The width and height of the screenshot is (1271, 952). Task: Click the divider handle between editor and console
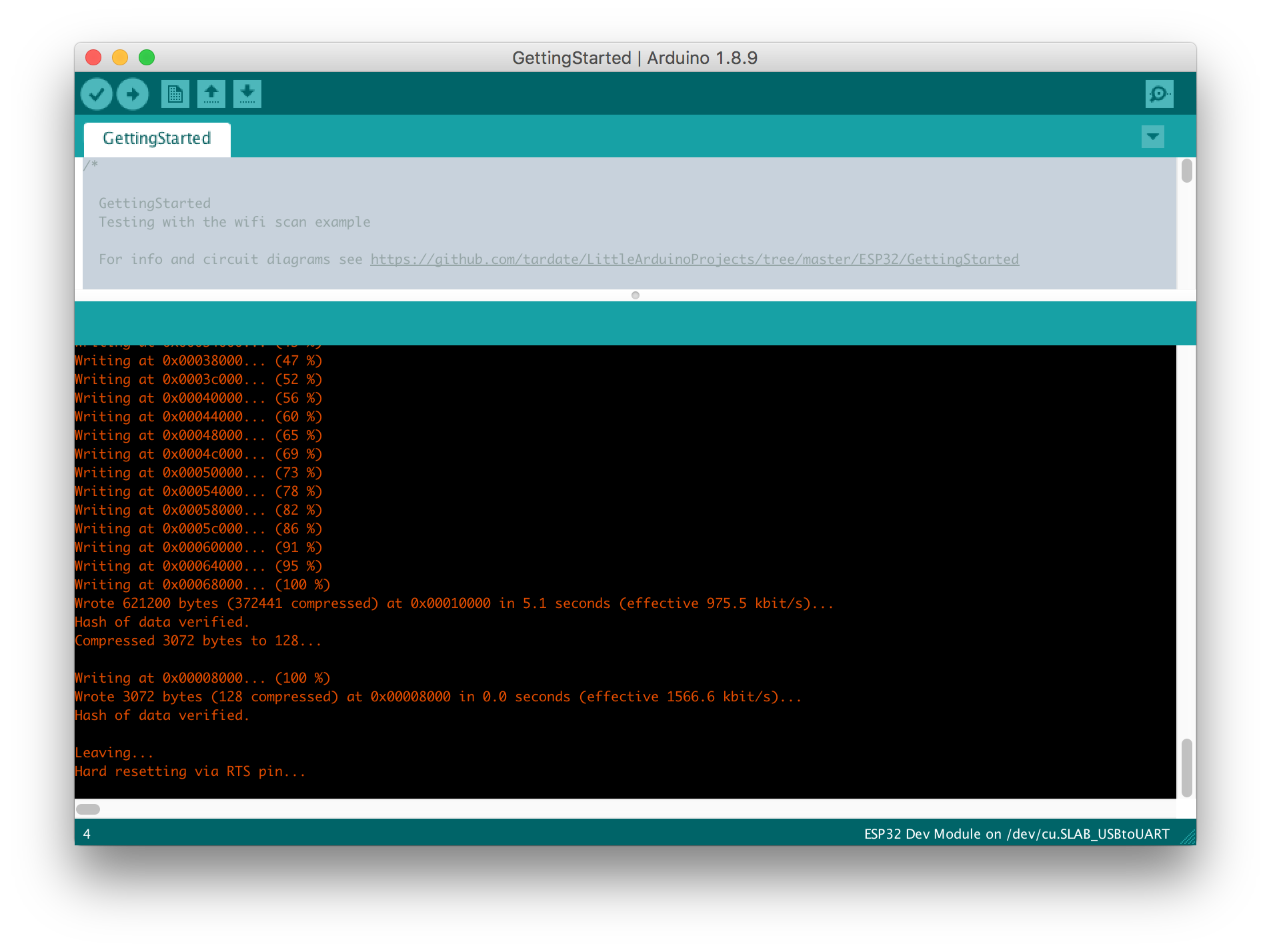(635, 295)
